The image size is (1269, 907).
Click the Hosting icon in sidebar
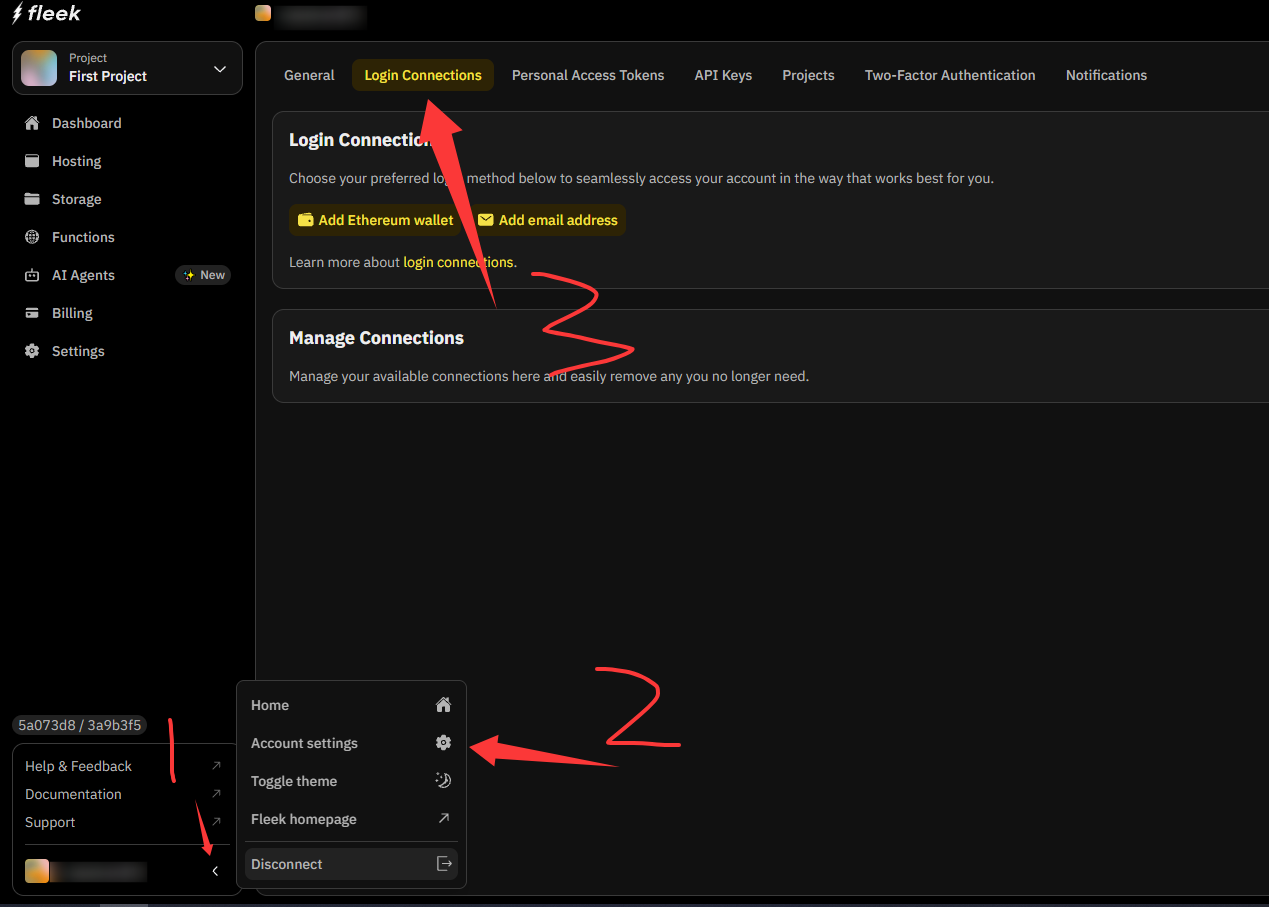tap(32, 161)
